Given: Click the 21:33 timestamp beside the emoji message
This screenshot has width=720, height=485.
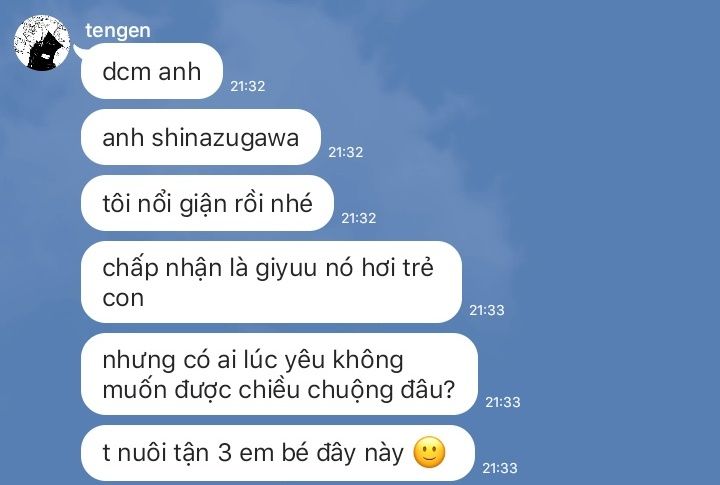Looking at the screenshot, I should [x=500, y=468].
